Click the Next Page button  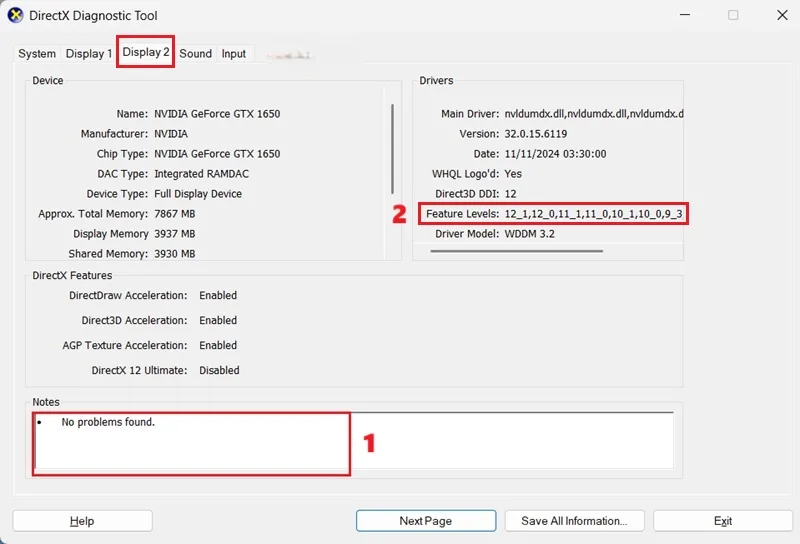(426, 521)
